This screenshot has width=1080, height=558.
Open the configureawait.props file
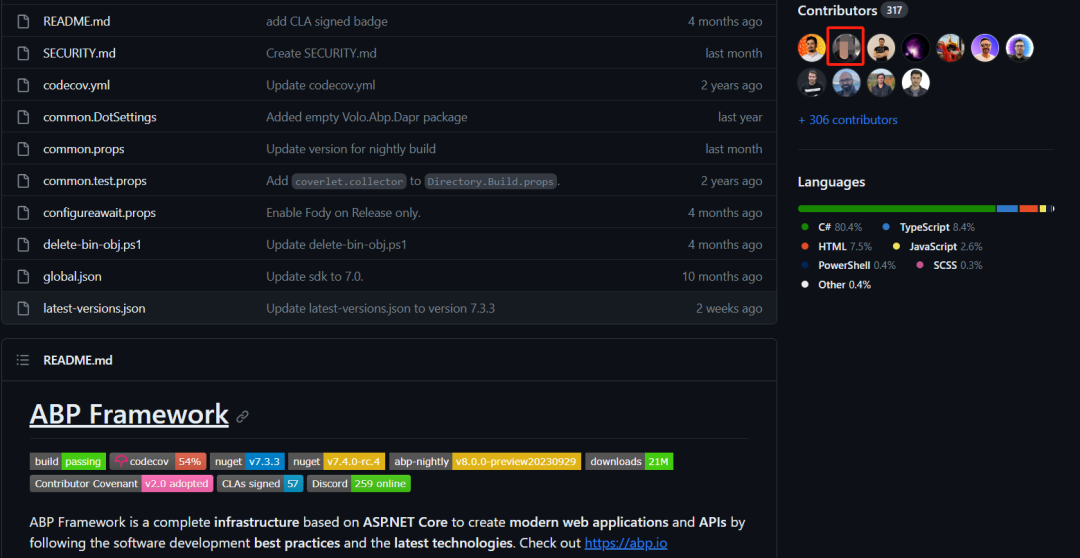99,213
